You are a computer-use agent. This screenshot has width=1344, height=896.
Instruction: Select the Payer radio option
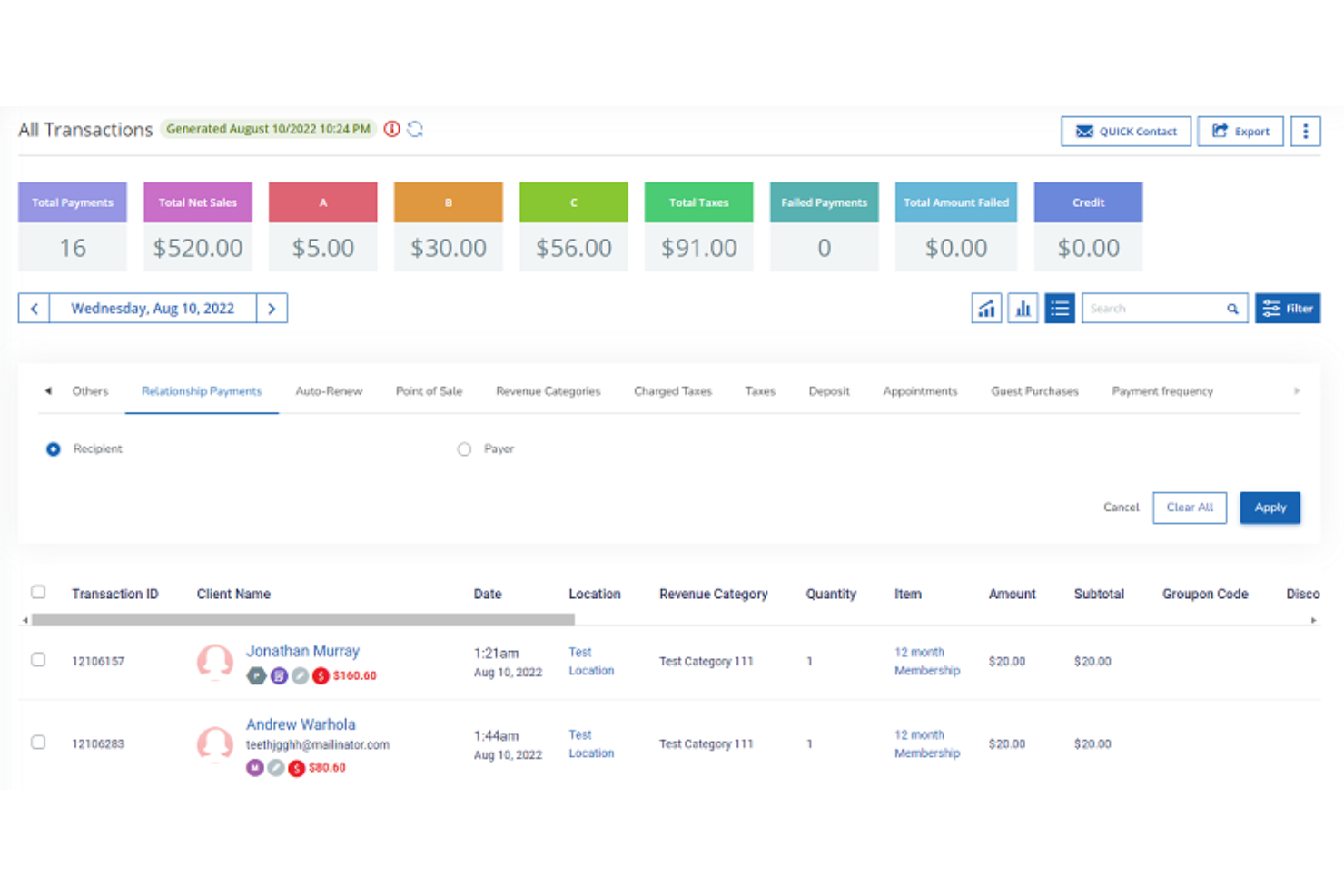464,449
